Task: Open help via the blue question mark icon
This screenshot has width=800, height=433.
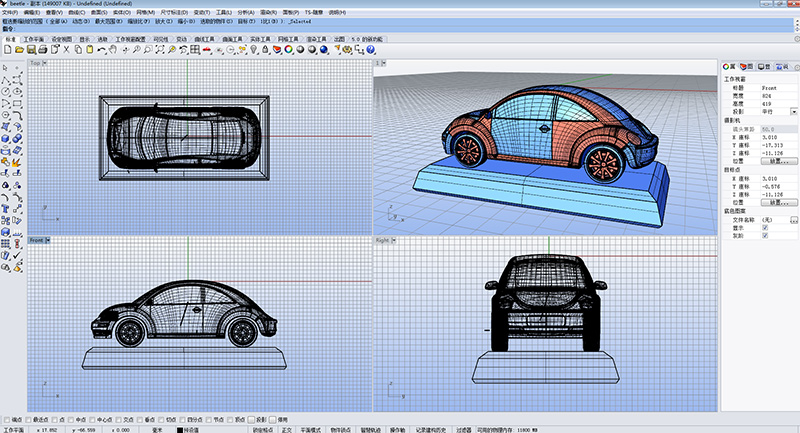Action: pos(370,49)
